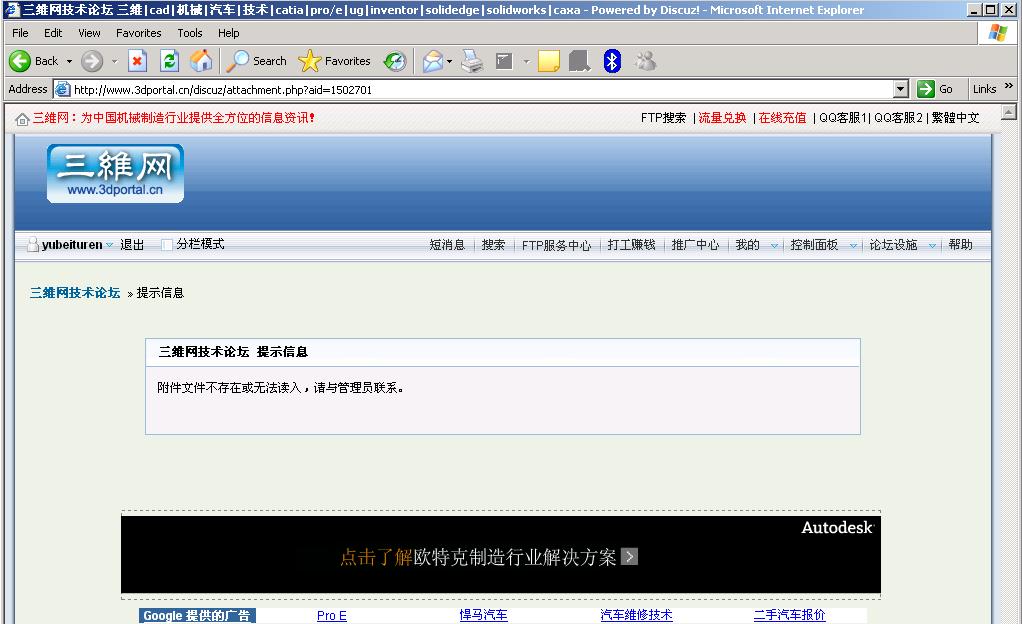Switch to 繁體中文 language link
This screenshot has width=1022, height=624.
click(x=956, y=118)
